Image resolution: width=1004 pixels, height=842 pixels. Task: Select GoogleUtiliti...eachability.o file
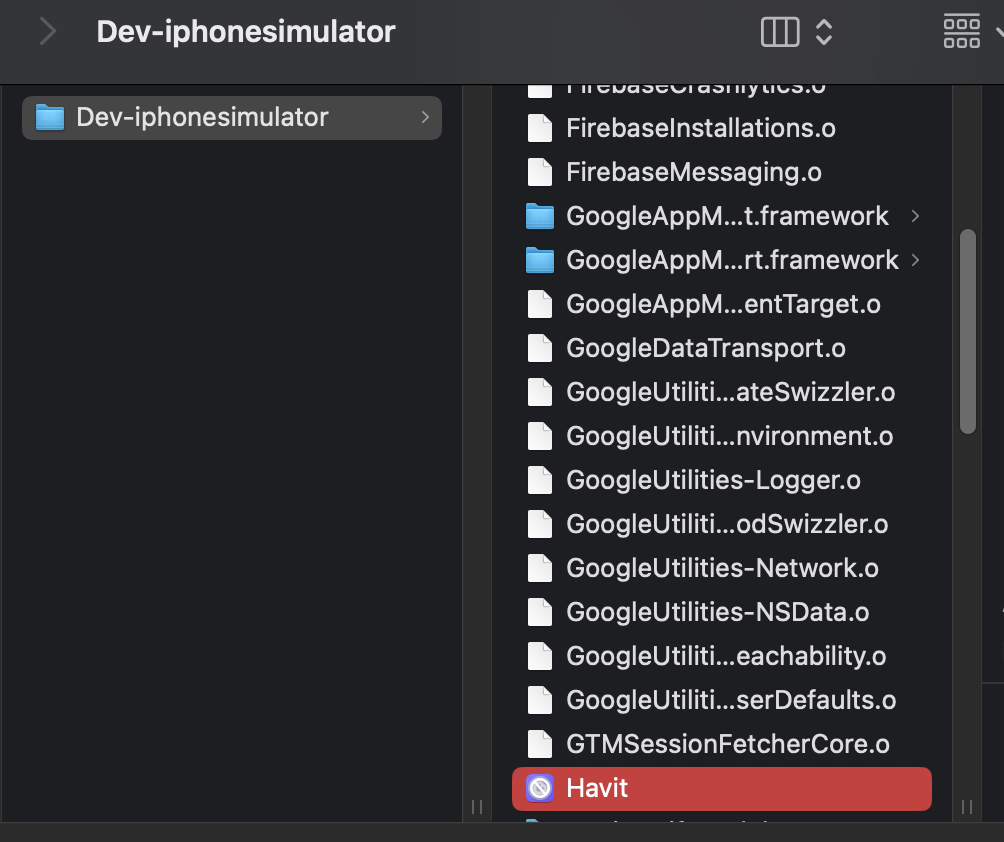pos(722,656)
